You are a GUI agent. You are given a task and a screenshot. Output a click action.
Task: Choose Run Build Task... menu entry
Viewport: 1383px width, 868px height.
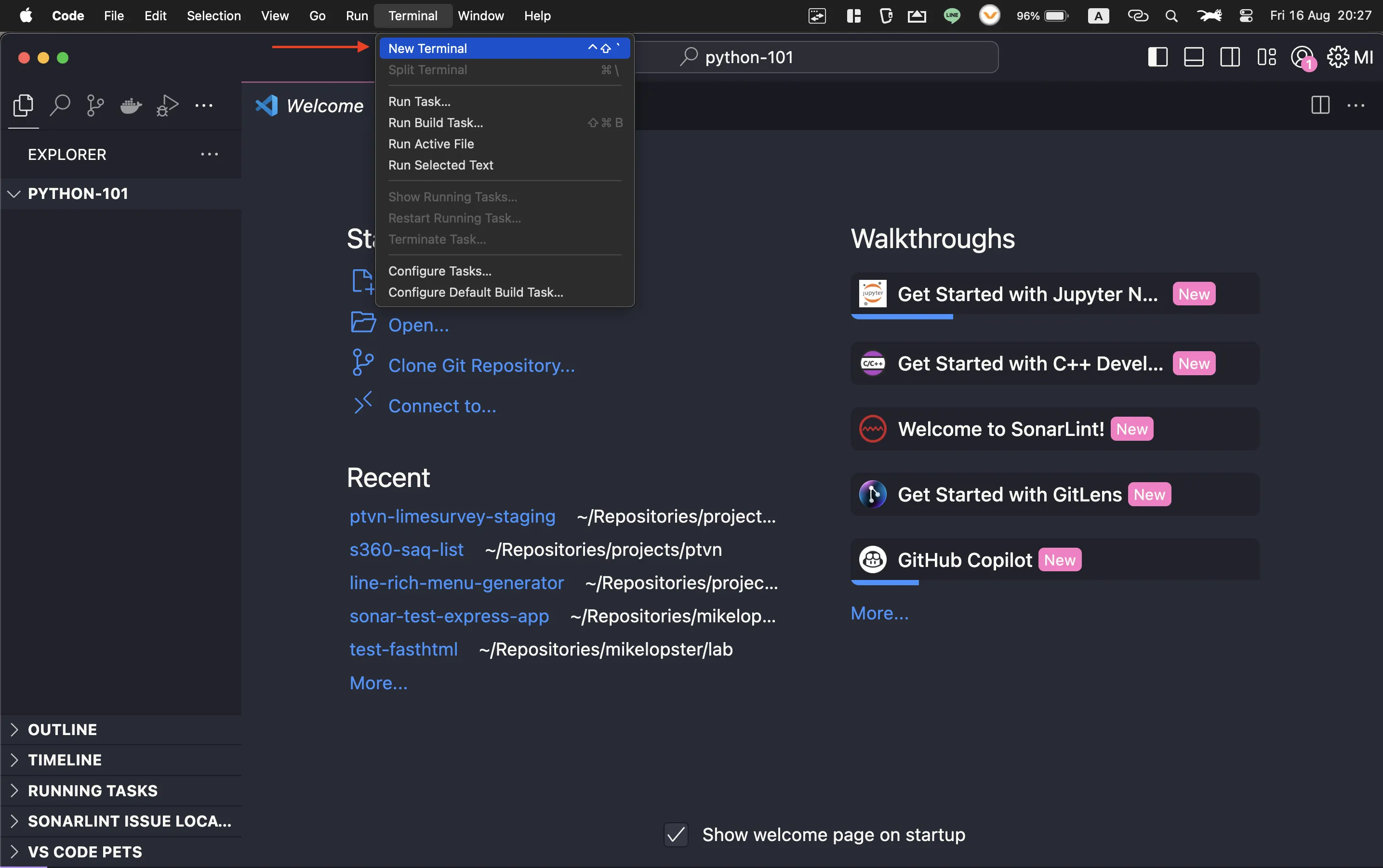[504, 123]
